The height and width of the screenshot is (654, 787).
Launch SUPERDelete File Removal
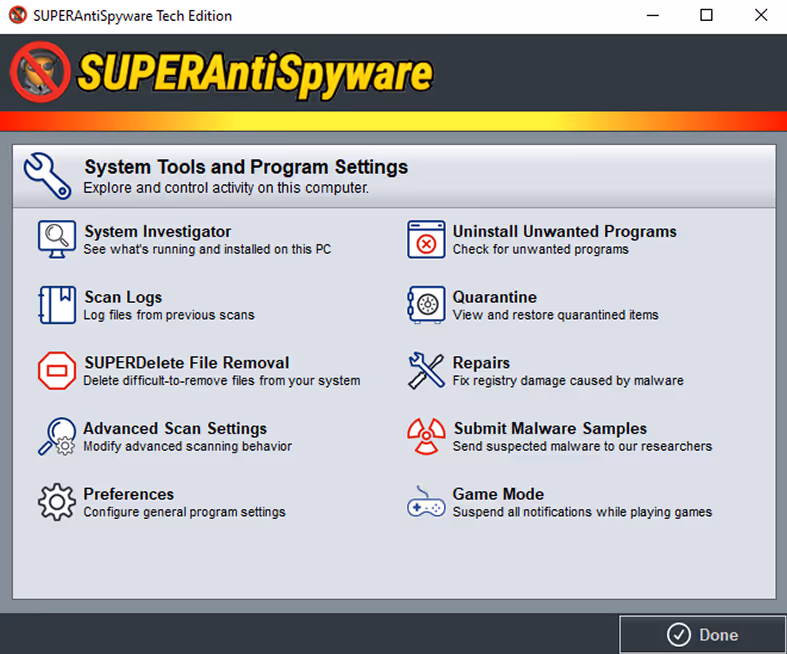[187, 363]
